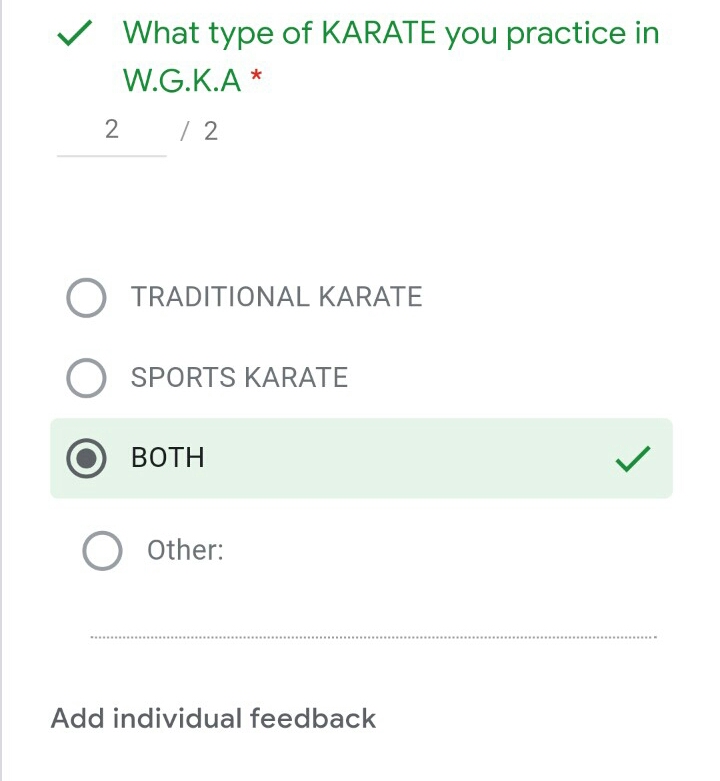Click the question title about KARATE practice
720x781 pixels.
(x=391, y=34)
